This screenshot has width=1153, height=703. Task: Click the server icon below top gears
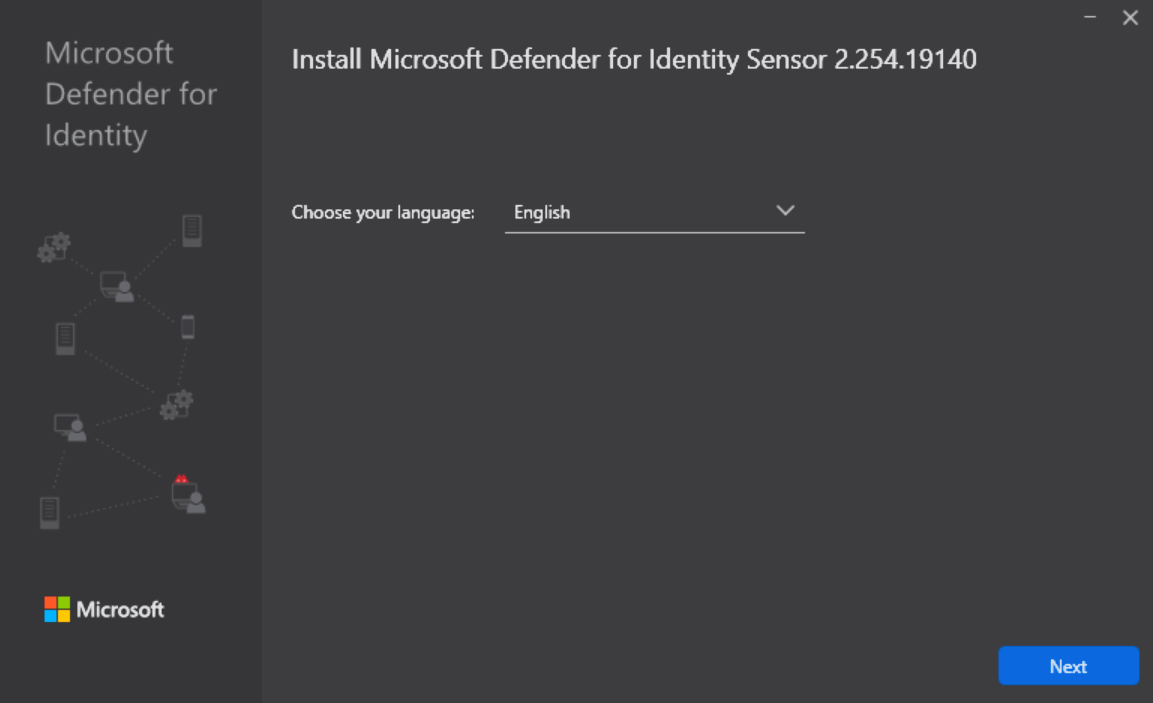tap(65, 338)
